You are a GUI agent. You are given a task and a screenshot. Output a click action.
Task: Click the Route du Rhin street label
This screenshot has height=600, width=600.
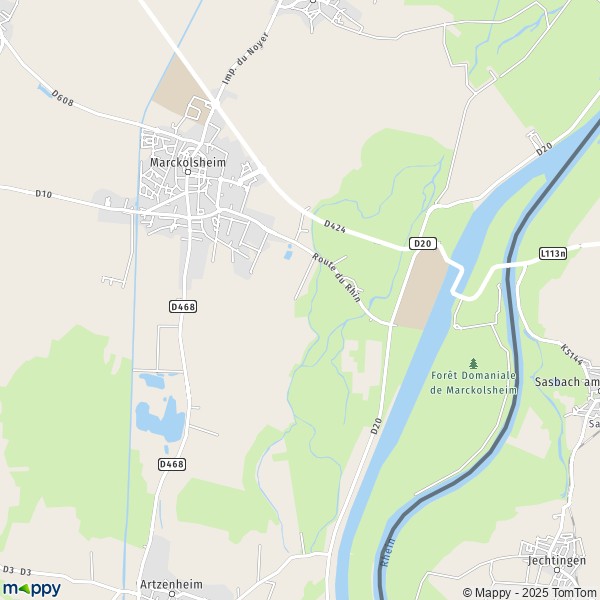pos(336,277)
